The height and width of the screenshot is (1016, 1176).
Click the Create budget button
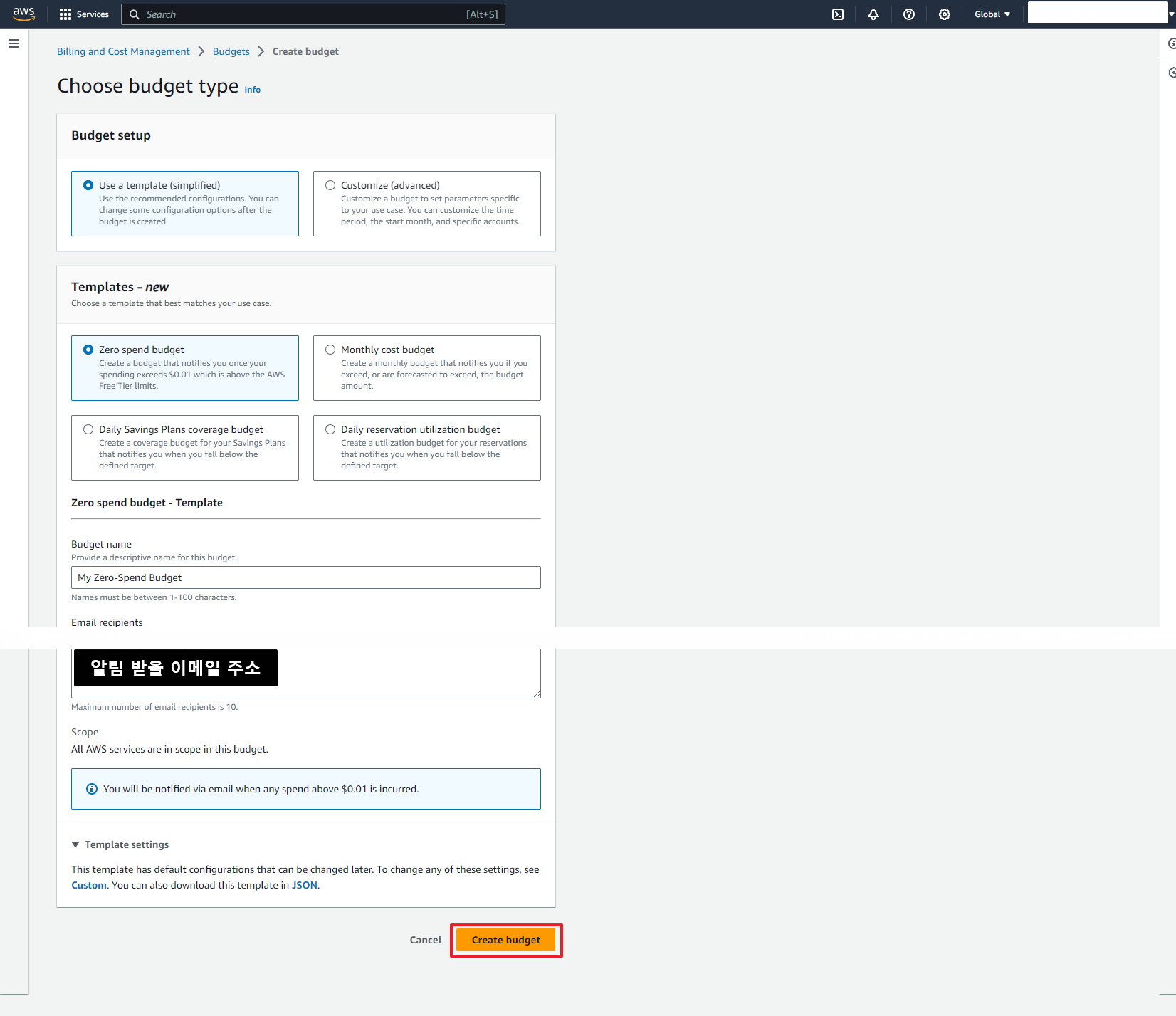coord(506,940)
